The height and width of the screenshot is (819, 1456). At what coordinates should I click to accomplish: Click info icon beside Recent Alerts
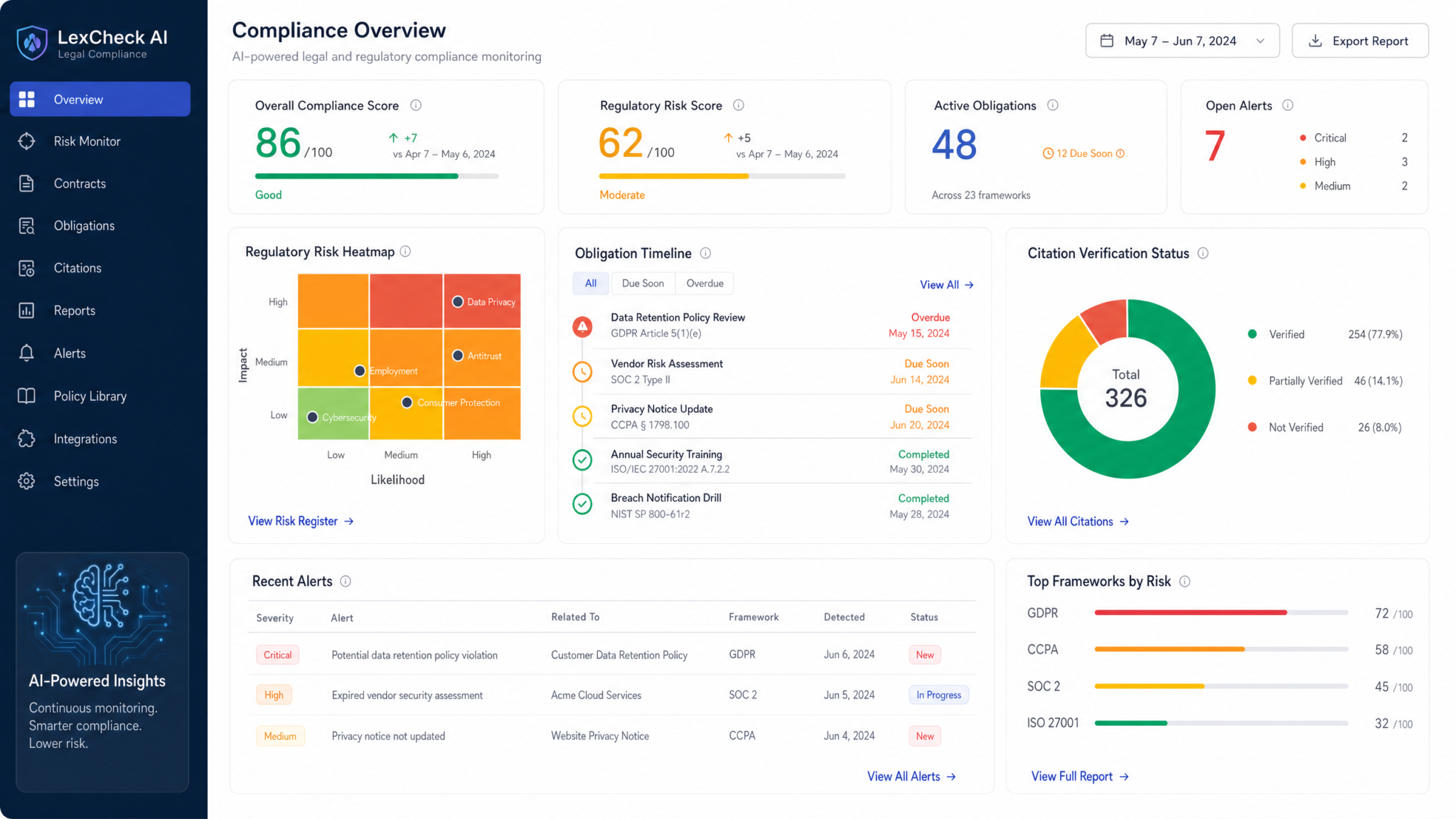click(346, 582)
